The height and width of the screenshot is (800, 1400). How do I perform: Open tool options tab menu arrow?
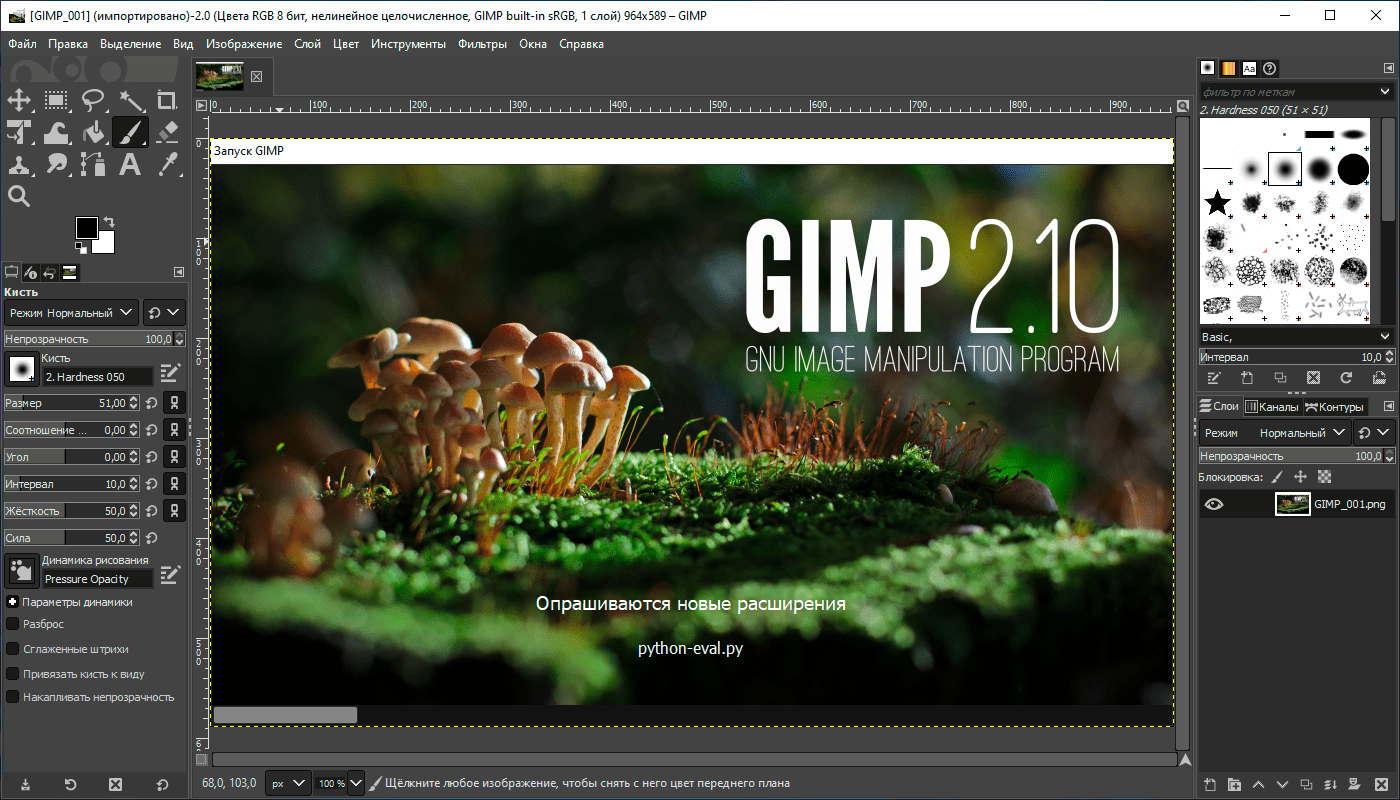pos(179,272)
